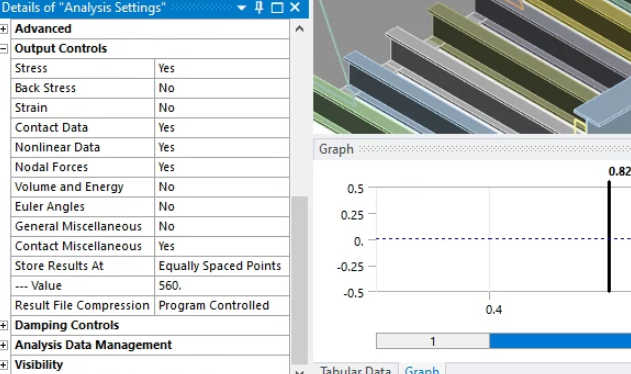Select the Strain value No cell
Viewport: 631px width, 374px height.
(x=222, y=108)
